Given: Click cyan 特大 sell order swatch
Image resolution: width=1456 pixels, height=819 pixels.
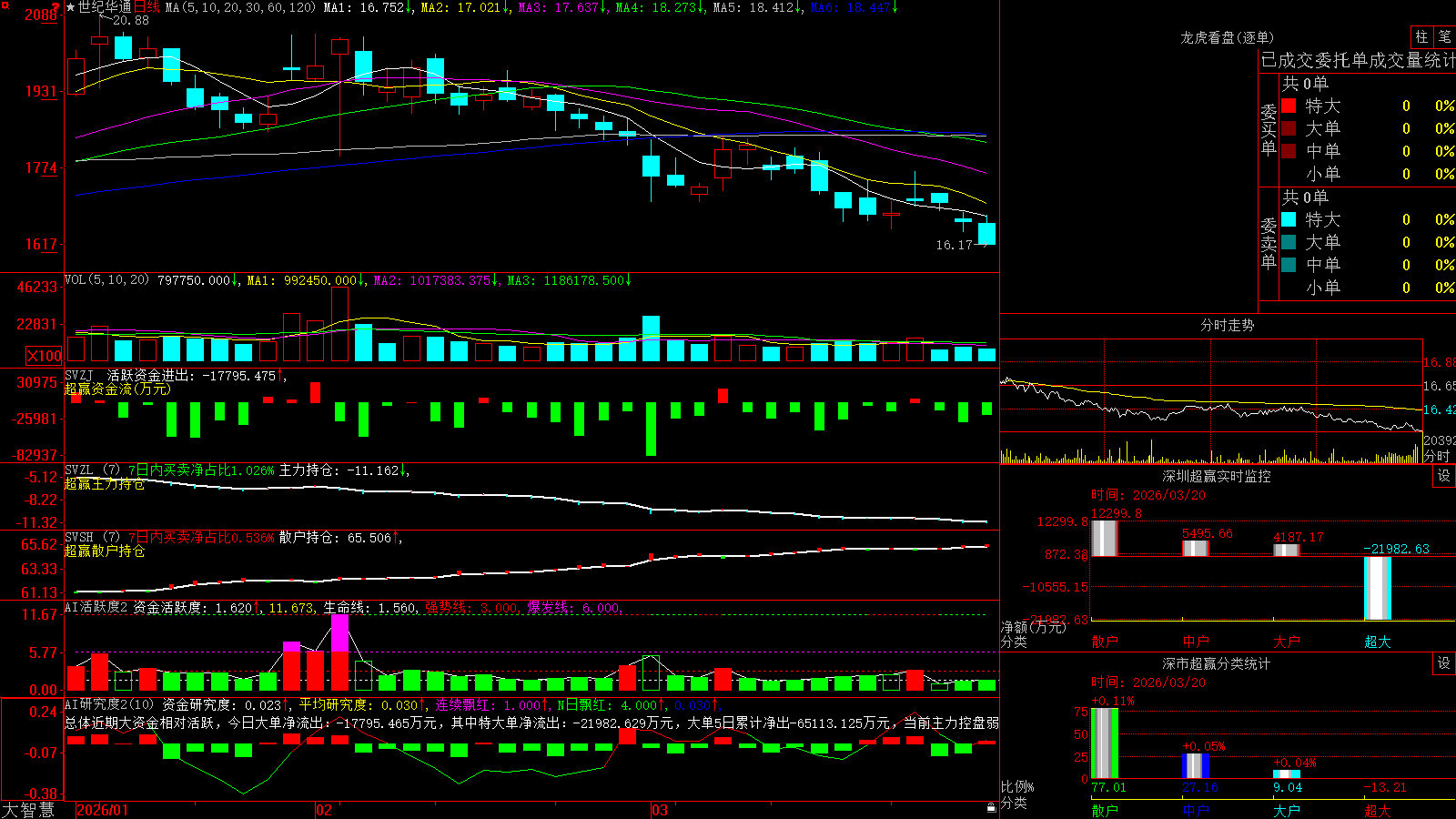Looking at the screenshot, I should 1289,219.
